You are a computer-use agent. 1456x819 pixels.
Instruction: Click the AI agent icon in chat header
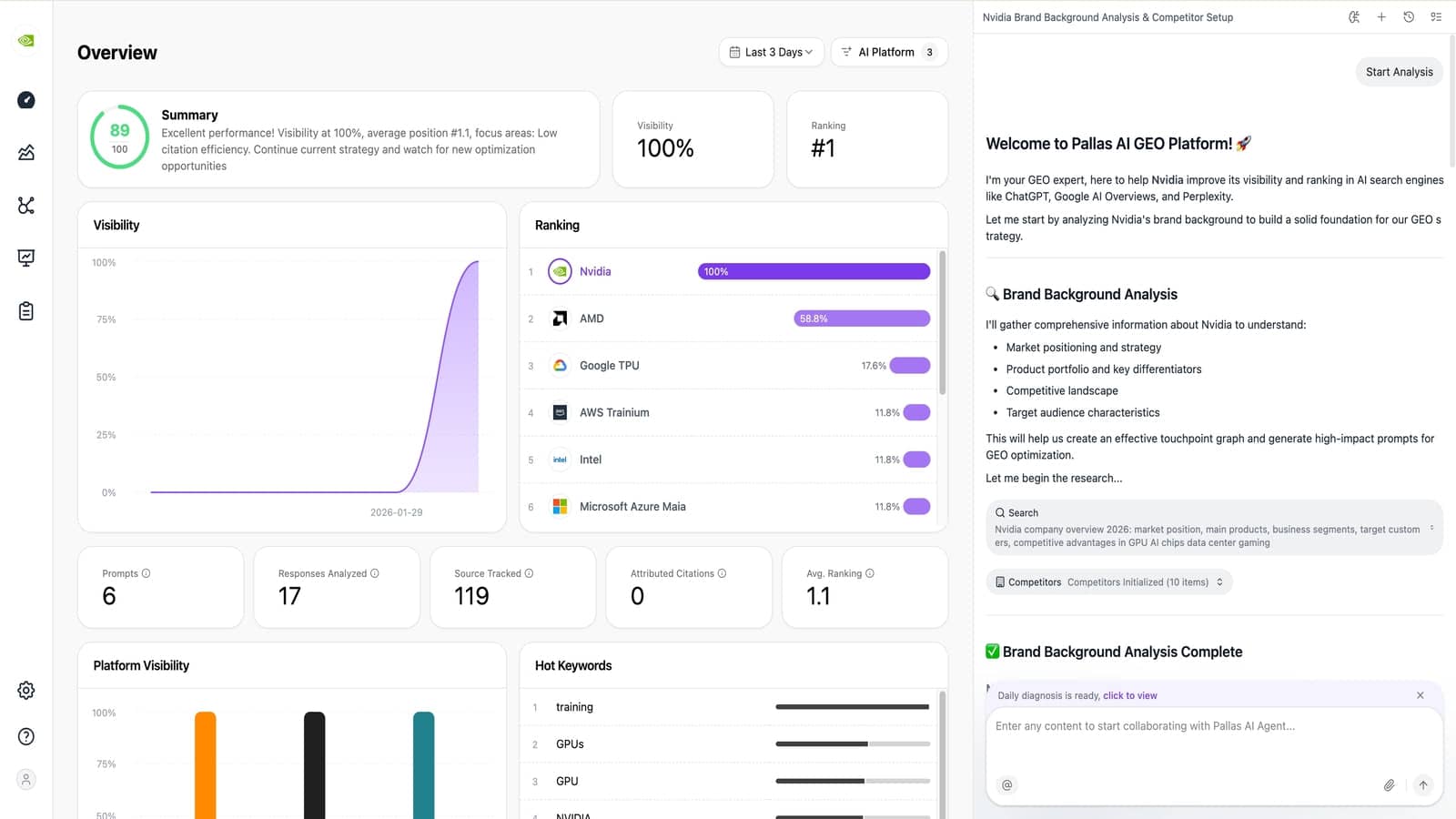[x=1354, y=16]
